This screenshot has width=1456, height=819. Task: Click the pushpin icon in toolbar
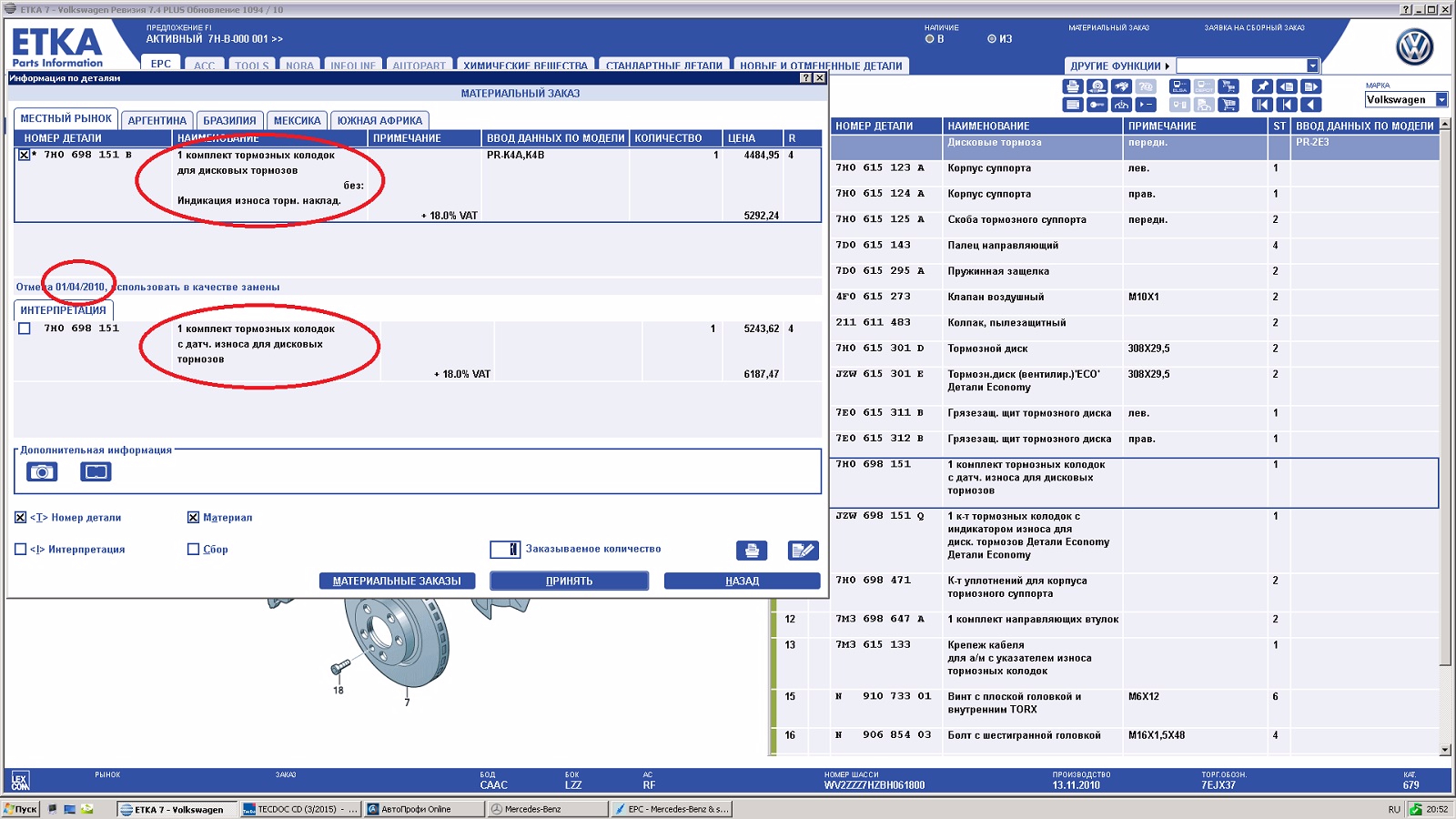(1262, 86)
